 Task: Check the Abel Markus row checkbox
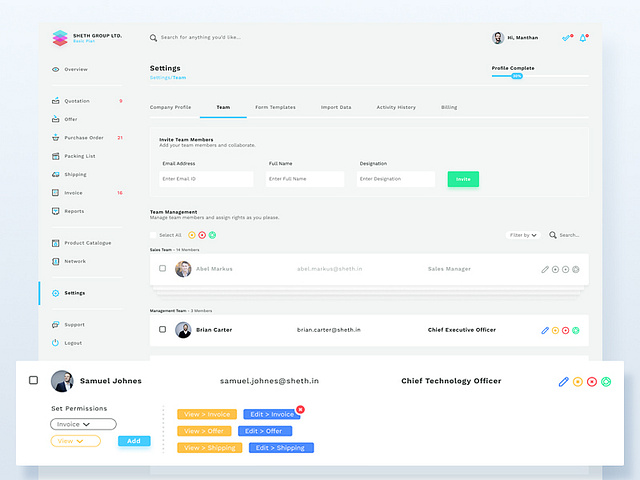162,268
